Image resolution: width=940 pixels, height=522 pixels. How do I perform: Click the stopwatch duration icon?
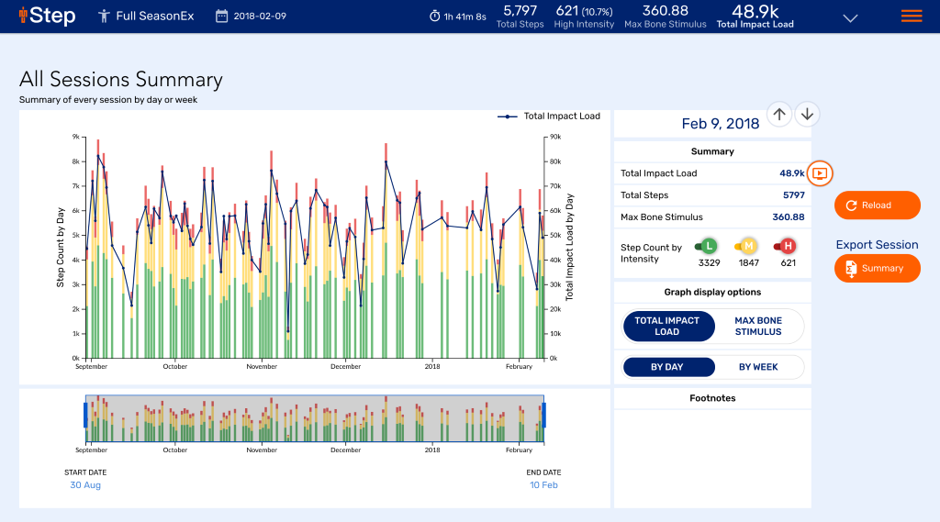[x=435, y=16]
